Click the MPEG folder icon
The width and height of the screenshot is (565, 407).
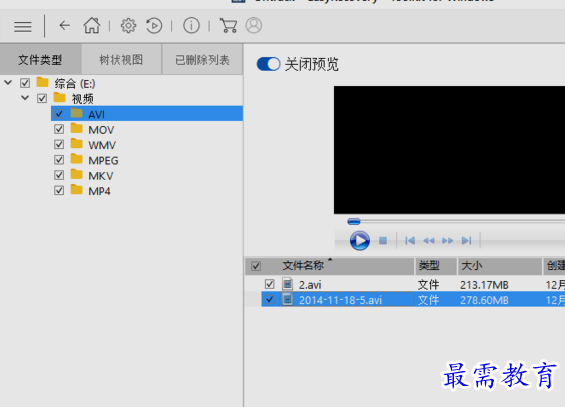click(x=76, y=159)
